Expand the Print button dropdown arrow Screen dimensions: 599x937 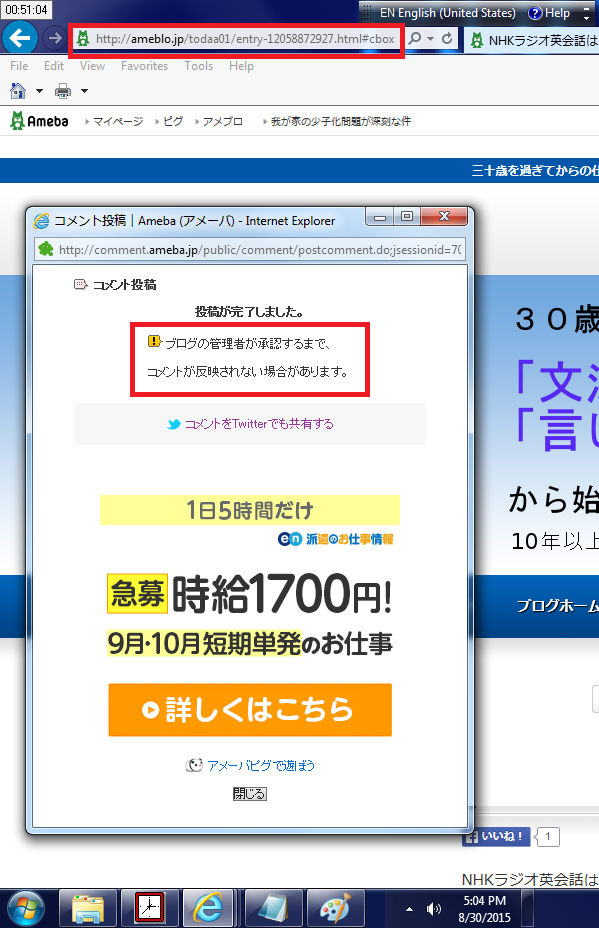(84, 91)
